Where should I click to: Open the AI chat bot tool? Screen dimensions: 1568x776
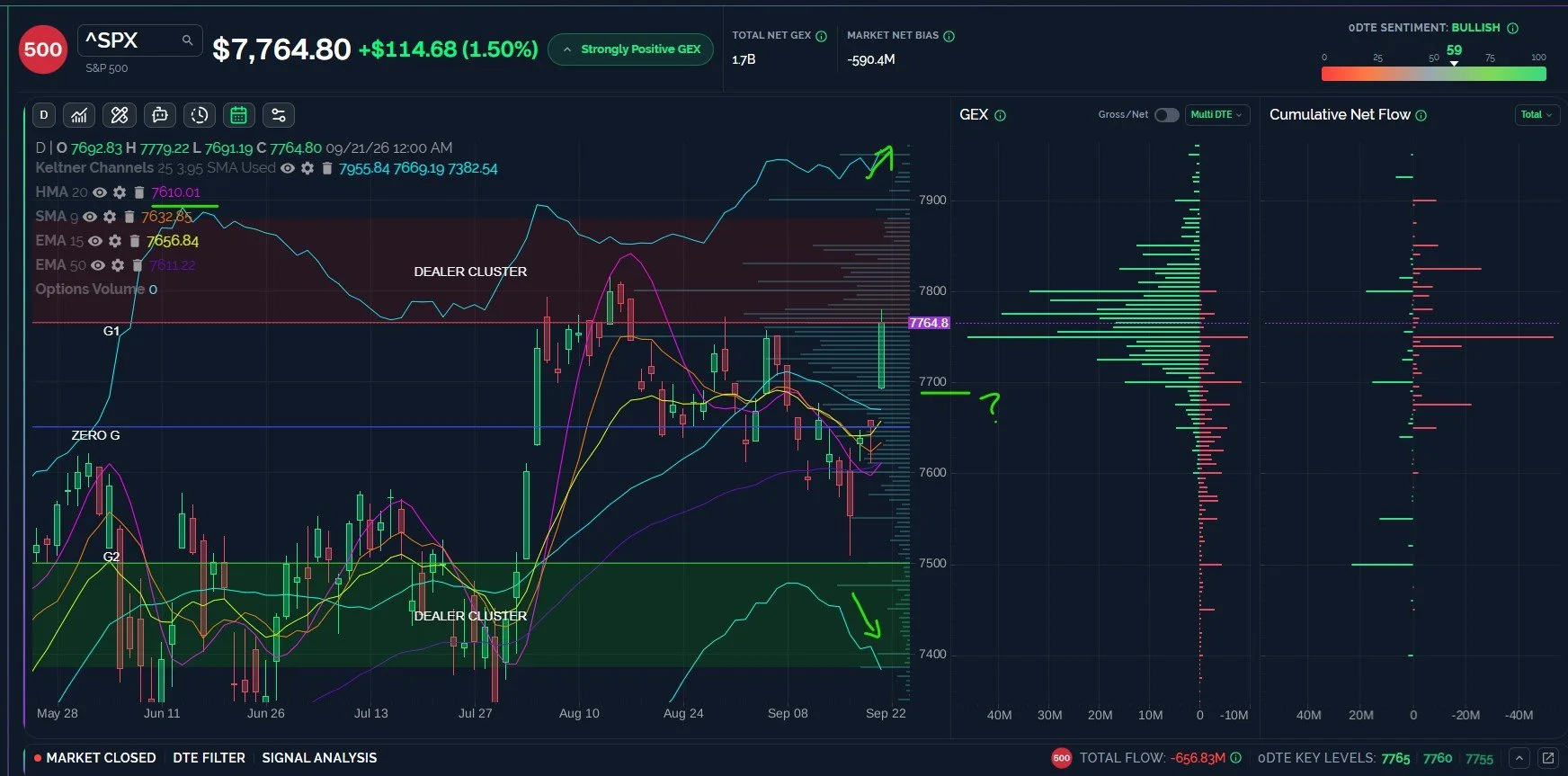(x=160, y=115)
